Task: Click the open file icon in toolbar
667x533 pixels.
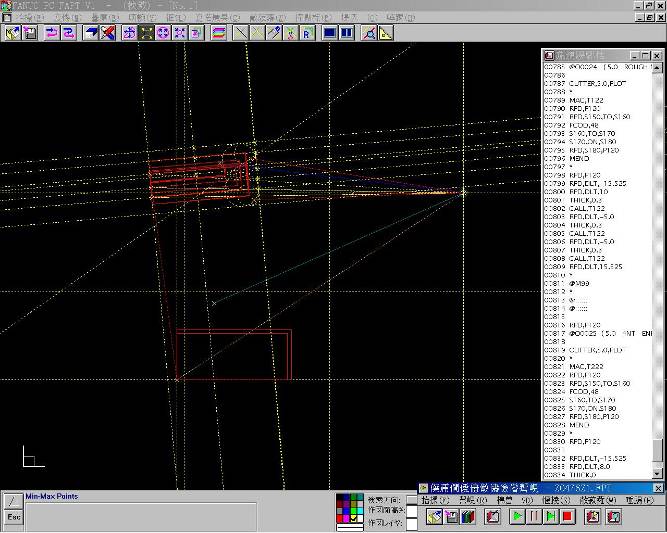Action: click(12, 33)
